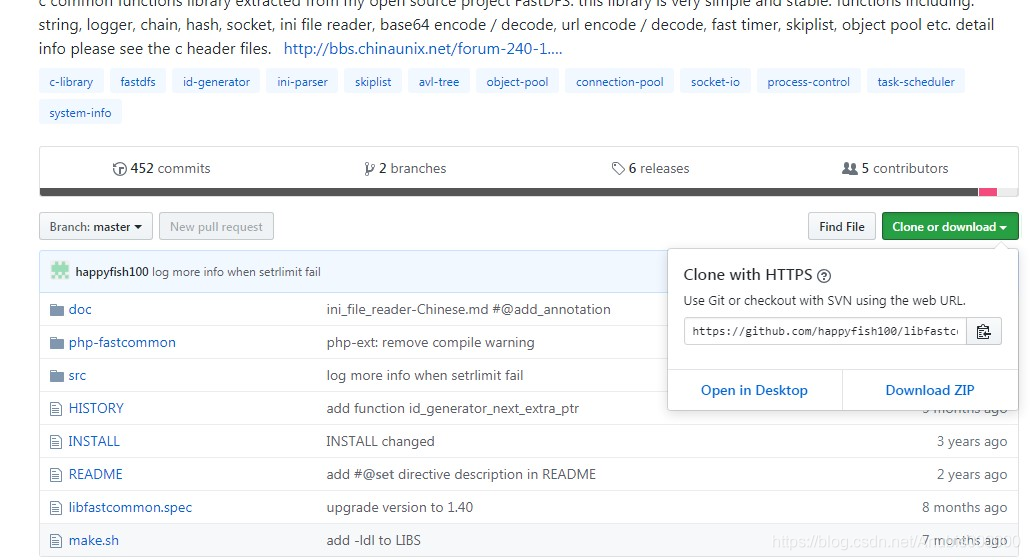1030x560 pixels.
Task: Open the 452 commits link
Action: pos(162,169)
